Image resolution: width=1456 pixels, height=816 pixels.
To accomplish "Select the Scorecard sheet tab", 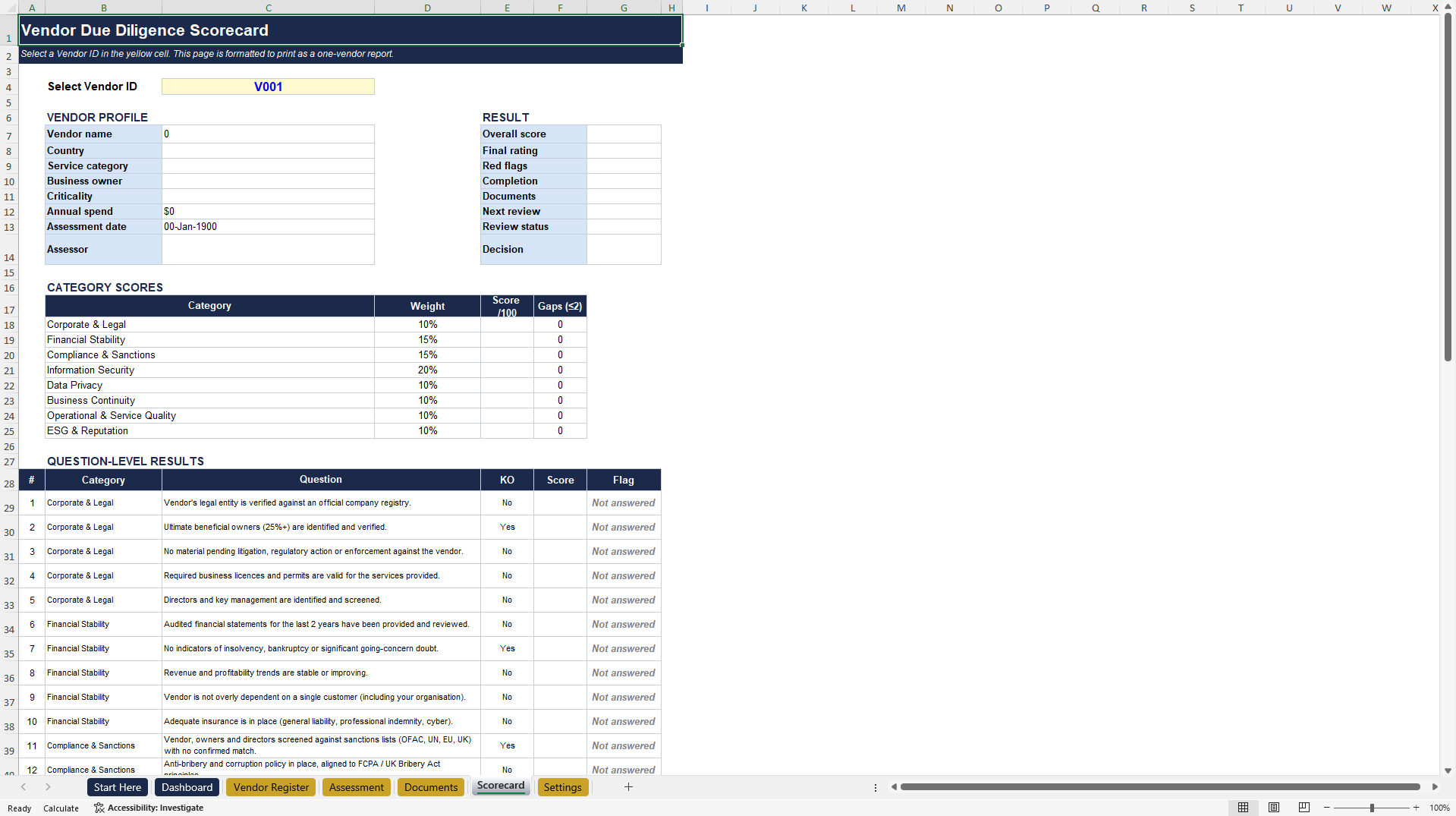I will pos(501,786).
